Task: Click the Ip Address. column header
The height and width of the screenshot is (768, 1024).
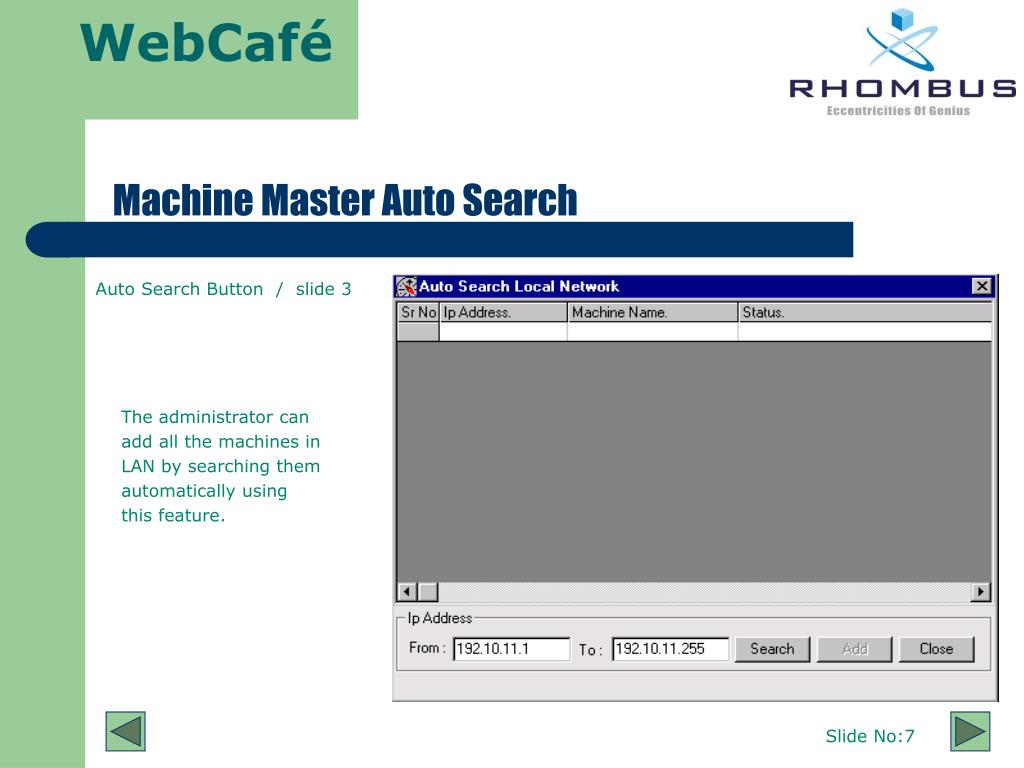Action: [x=504, y=313]
